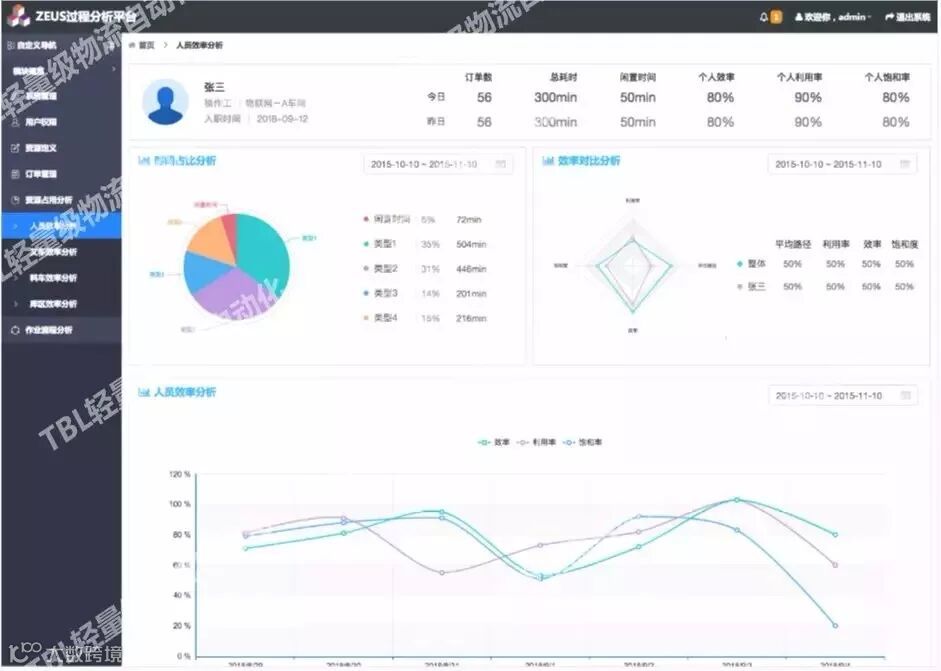Open 作业流程分析 in the sidebar
Viewport: 941px width, 671px height.
(x=61, y=330)
